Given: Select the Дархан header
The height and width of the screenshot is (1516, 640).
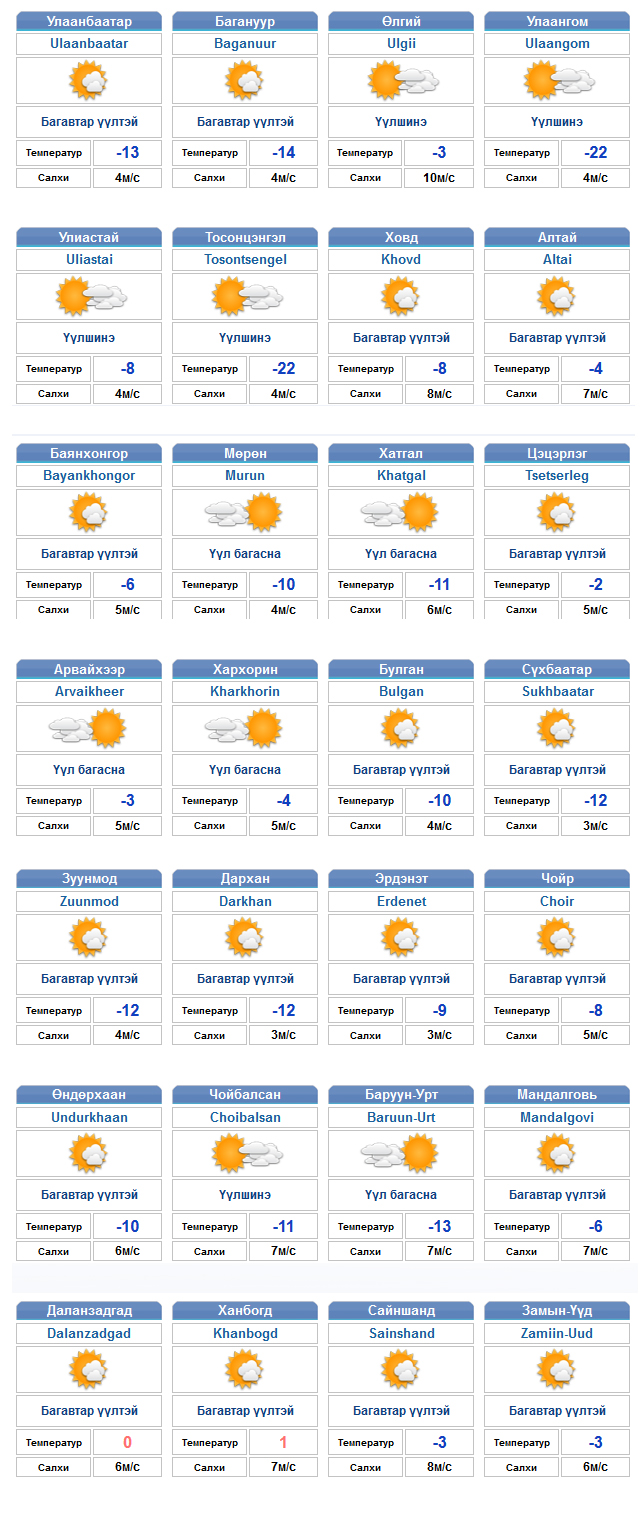Looking at the screenshot, I should (x=245, y=879).
